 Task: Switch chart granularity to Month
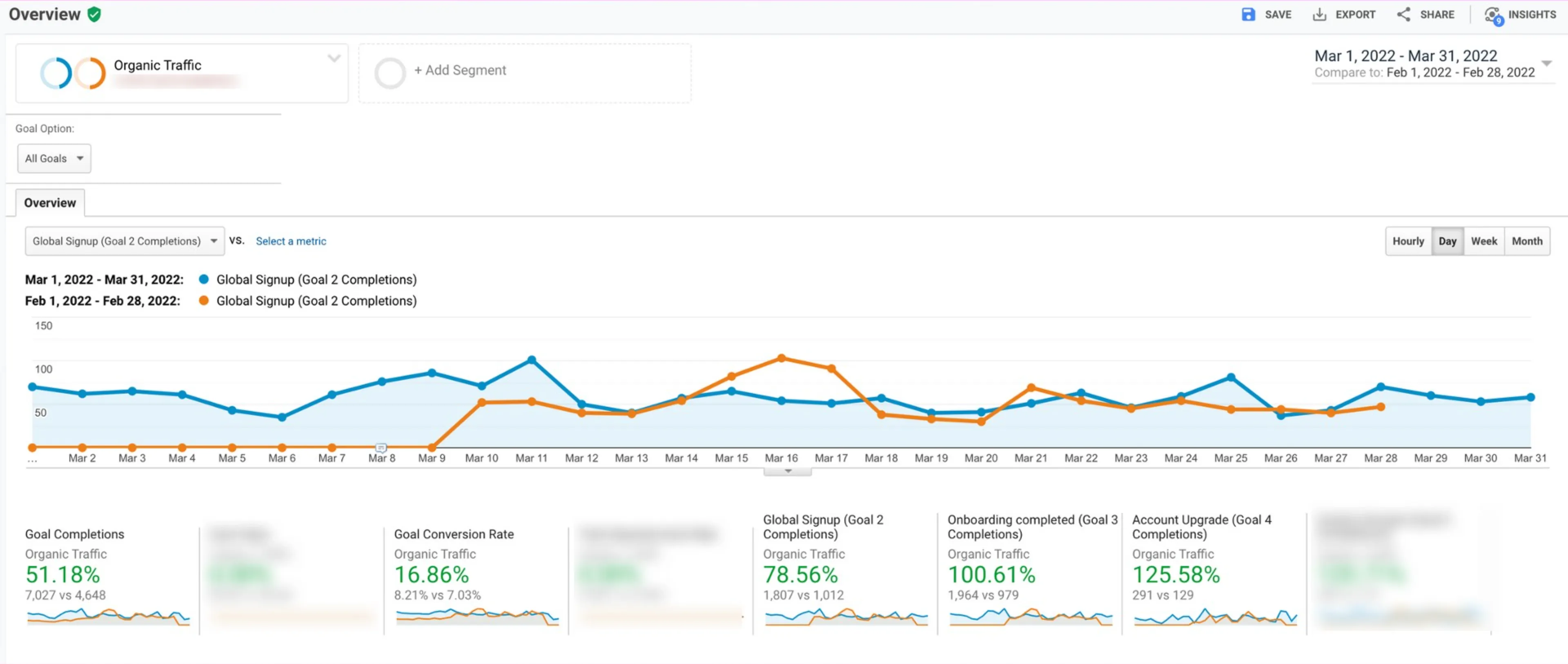[x=1527, y=241]
